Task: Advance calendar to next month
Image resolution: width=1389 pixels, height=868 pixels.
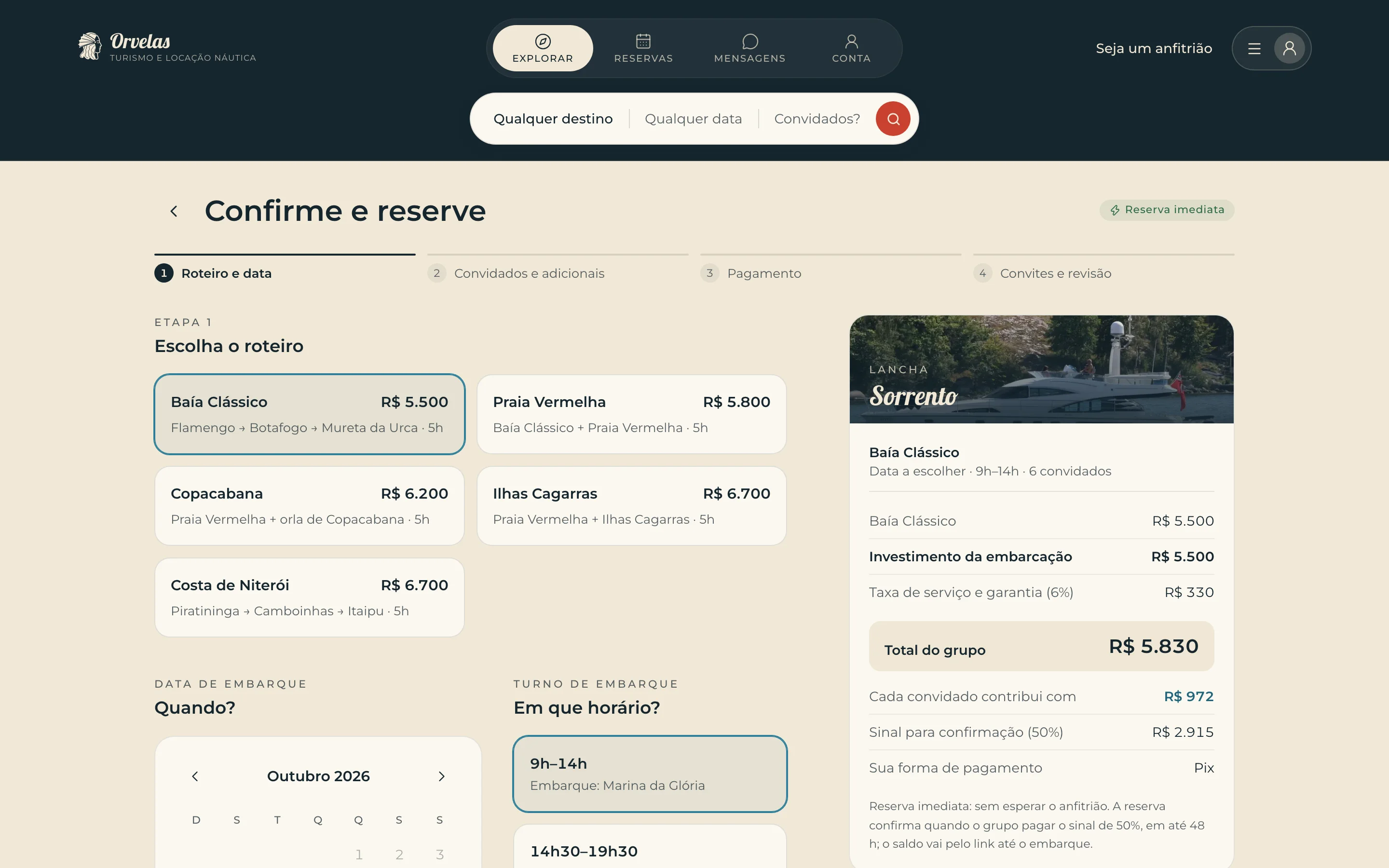Action: 441,776
